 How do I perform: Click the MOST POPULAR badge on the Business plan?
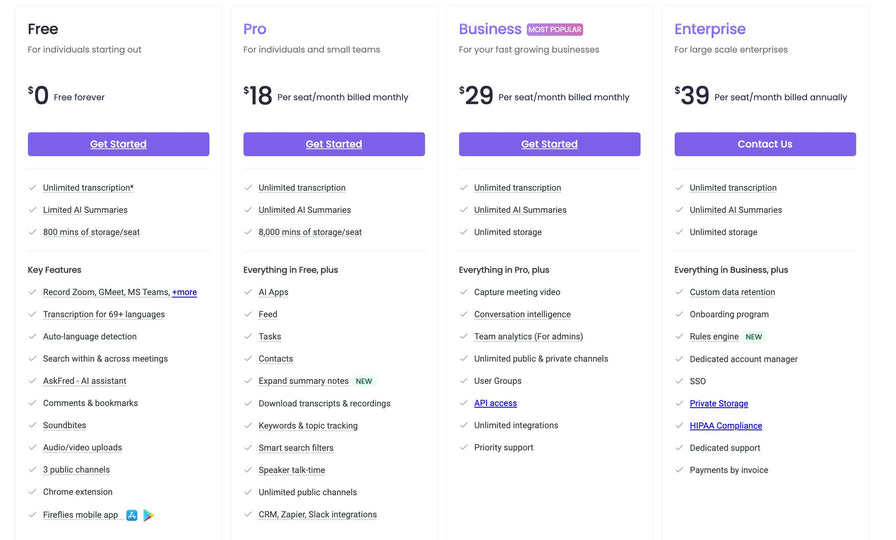coord(555,30)
